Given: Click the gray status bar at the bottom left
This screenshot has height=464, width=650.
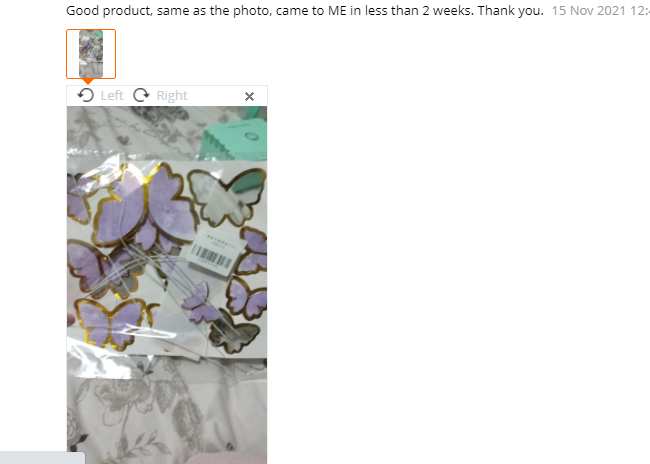Looking at the screenshot, I should 42,458.
